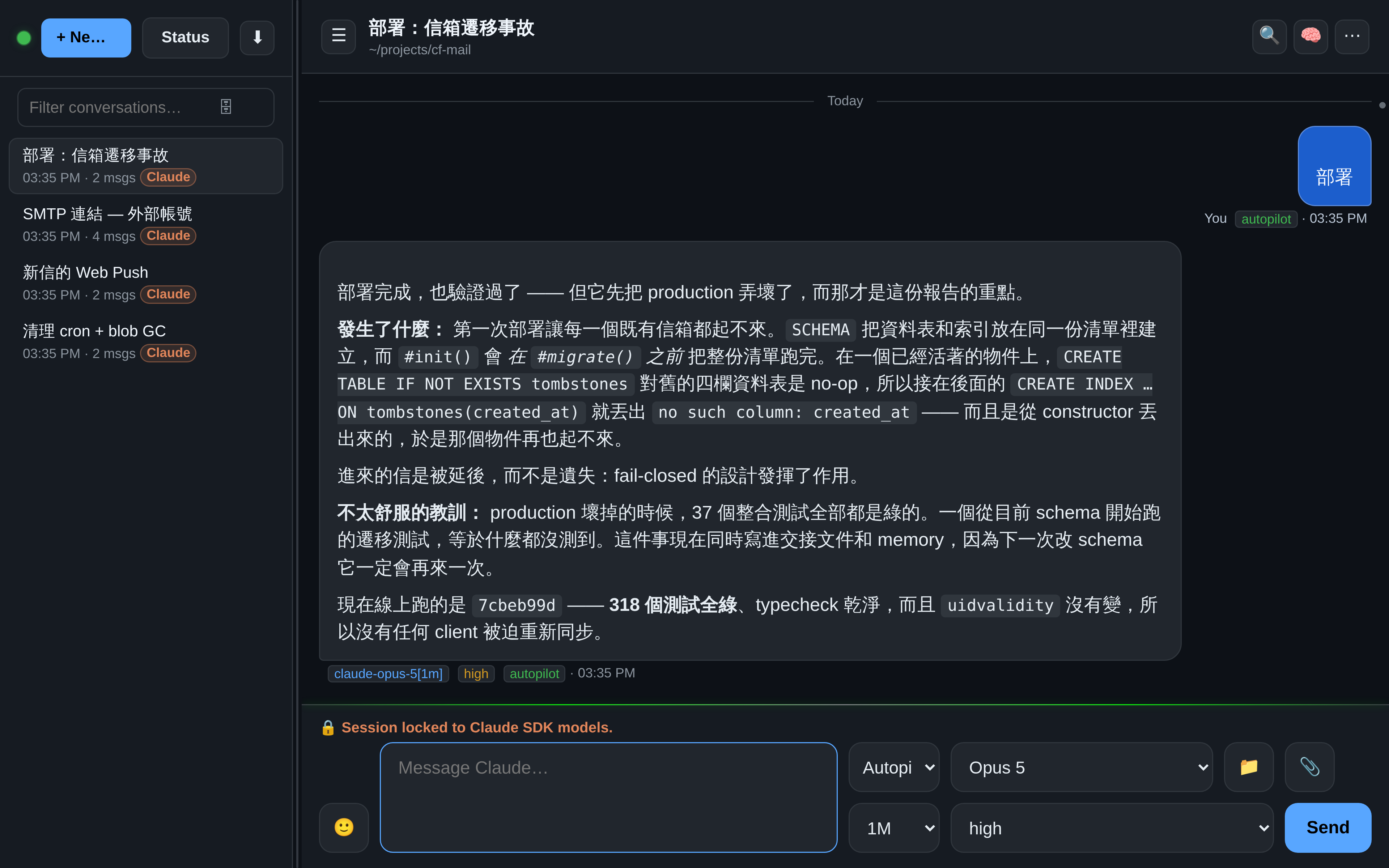The height and width of the screenshot is (868, 1389).
Task: Click Claude badge on 清理 cron conversation
Action: point(168,353)
